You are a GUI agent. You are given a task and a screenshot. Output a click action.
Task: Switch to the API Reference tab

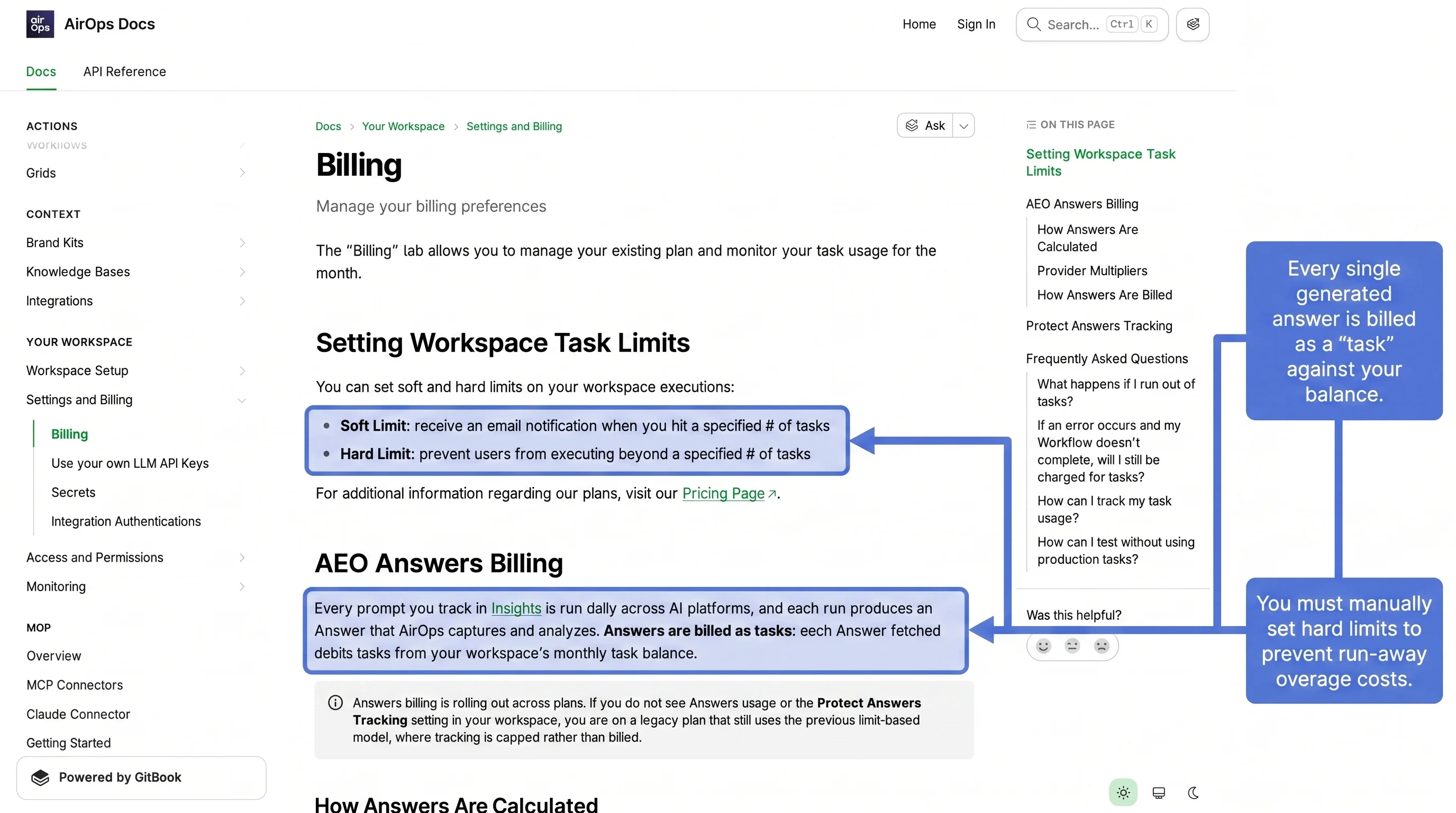pyautogui.click(x=124, y=72)
